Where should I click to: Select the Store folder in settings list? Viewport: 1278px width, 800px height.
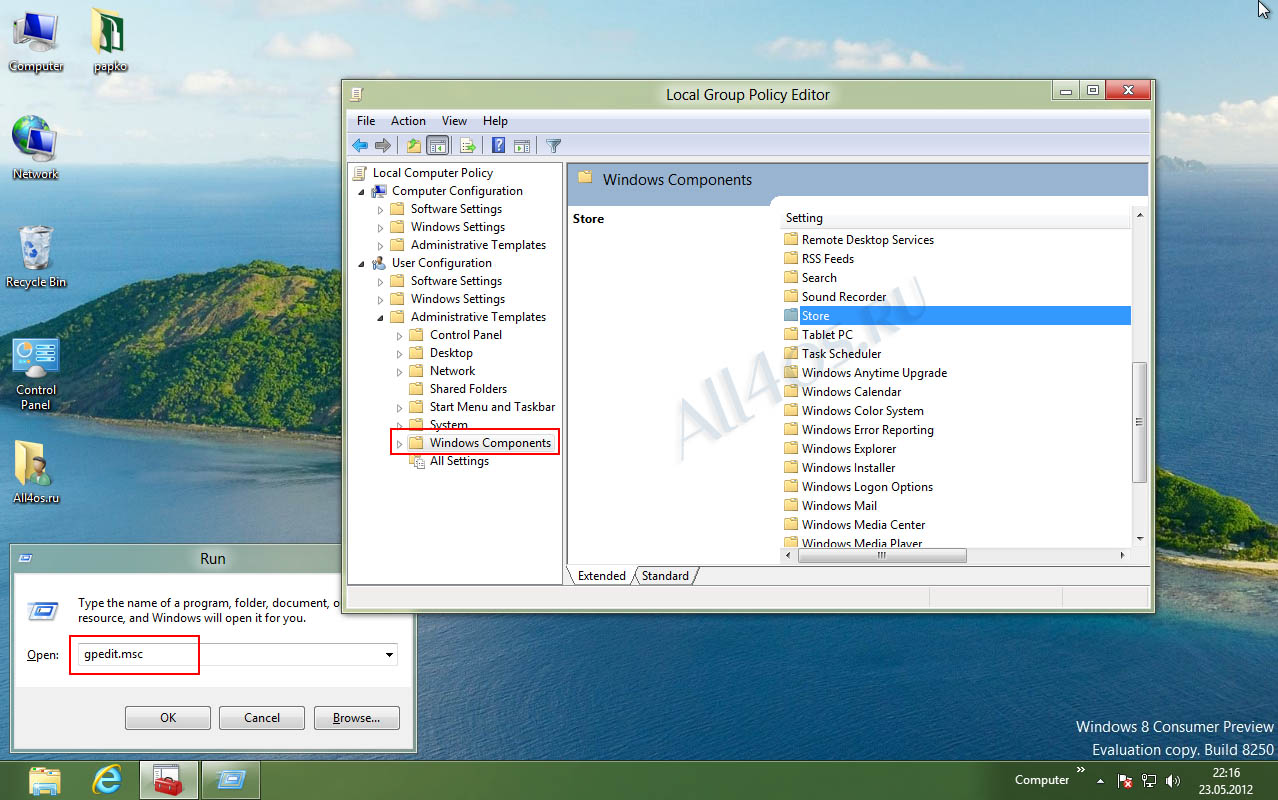pyautogui.click(x=957, y=316)
